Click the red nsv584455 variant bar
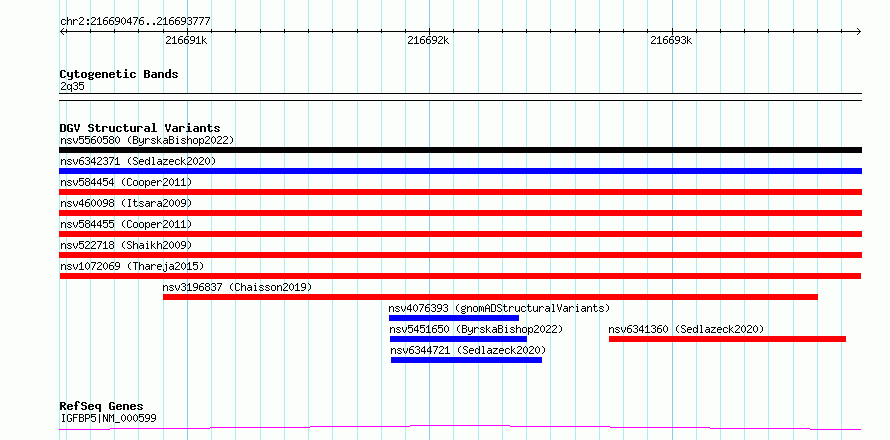This screenshot has width=890, height=440. pyautogui.click(x=460, y=234)
